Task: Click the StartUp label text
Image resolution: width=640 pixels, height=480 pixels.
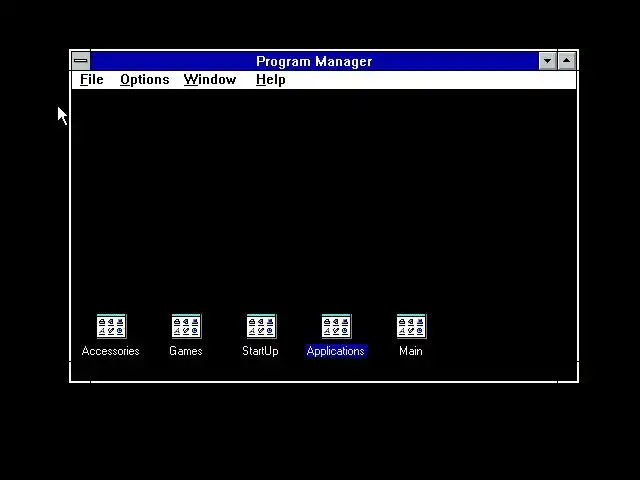Action: [x=260, y=351]
